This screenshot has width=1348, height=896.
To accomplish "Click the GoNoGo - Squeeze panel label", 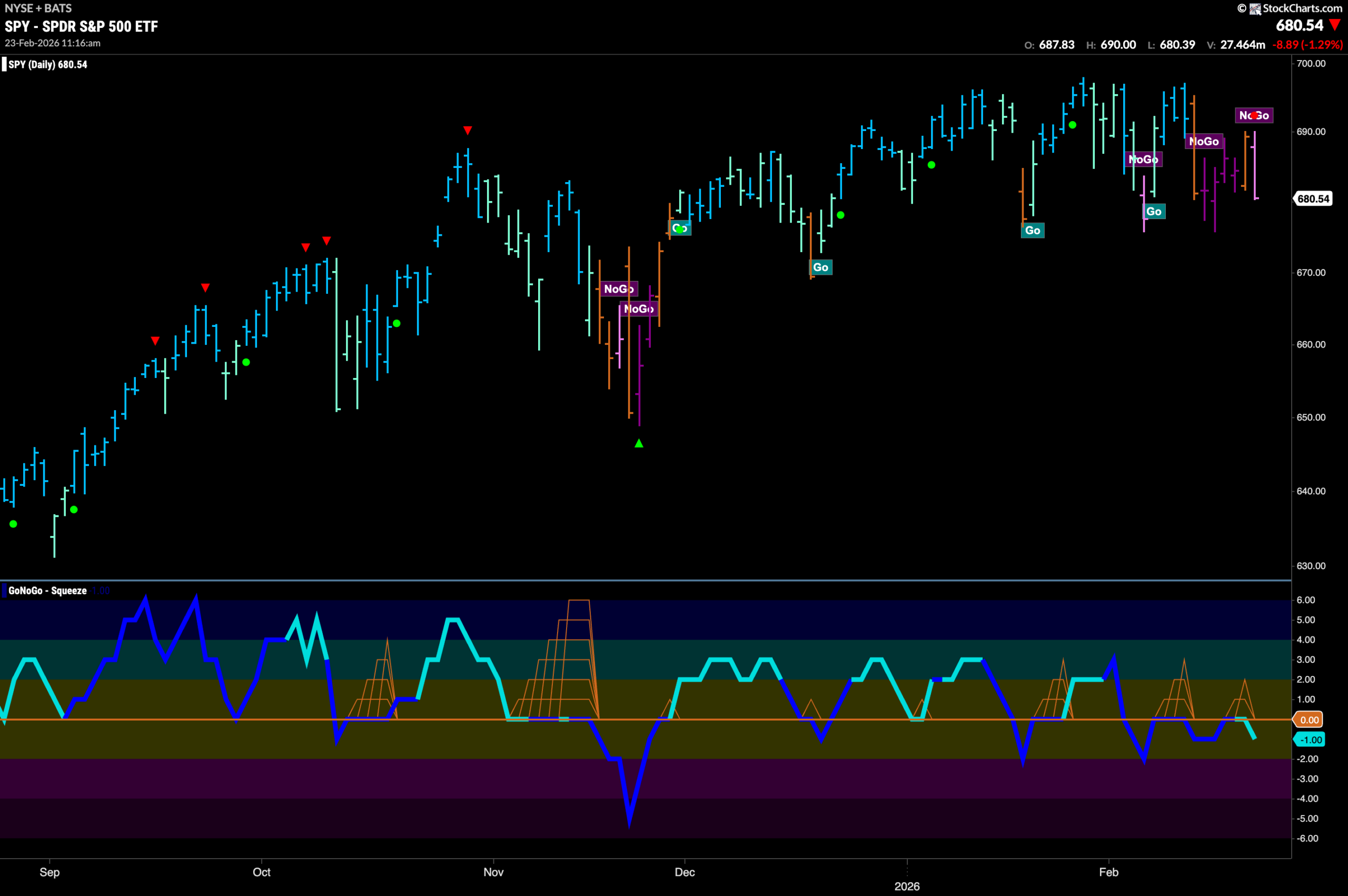I will coord(47,591).
